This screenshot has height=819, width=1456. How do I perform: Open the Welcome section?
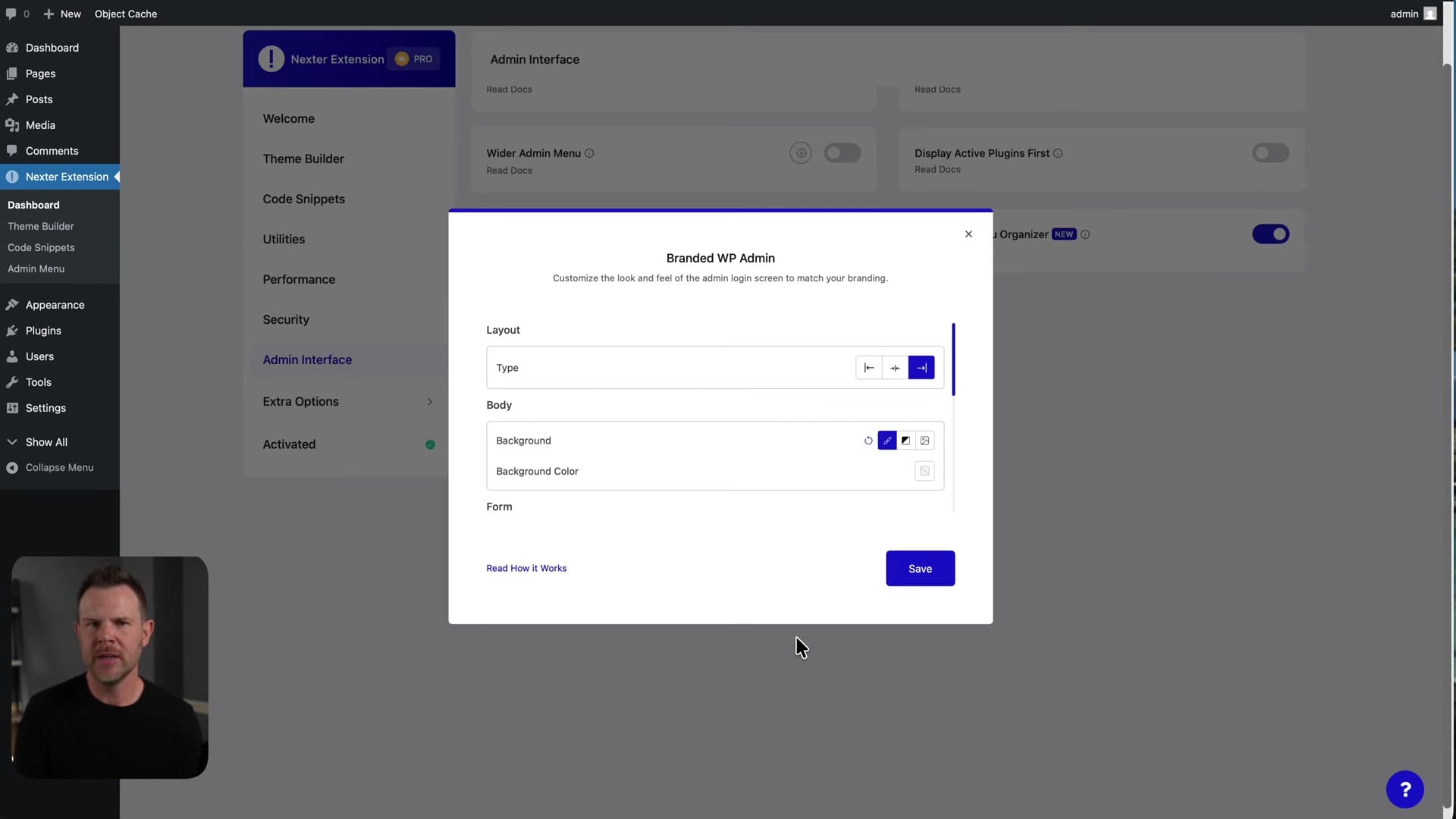click(x=288, y=118)
